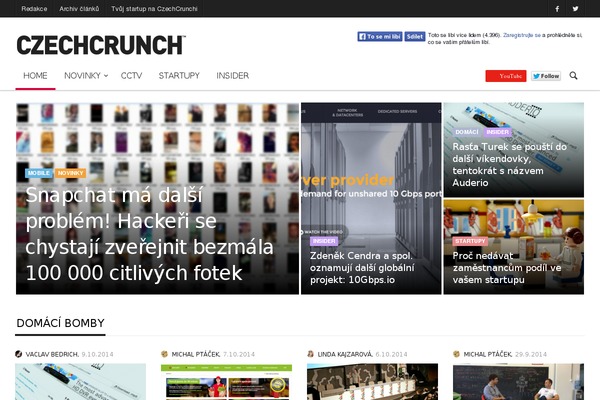Open the CCTV menu item

[x=131, y=76]
